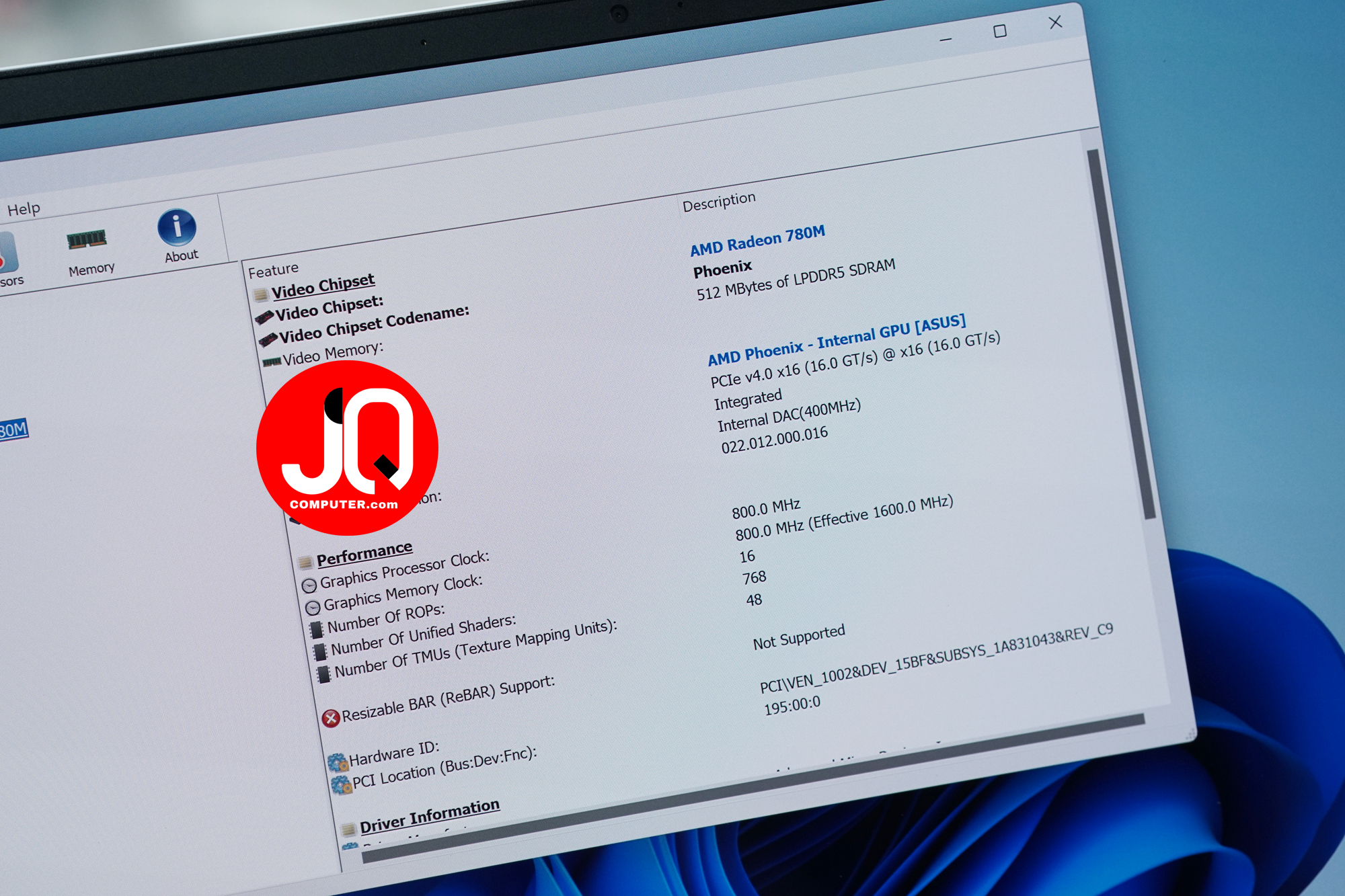Click the Video Chipset section folder icon
1345x896 pixels.
tap(261, 294)
